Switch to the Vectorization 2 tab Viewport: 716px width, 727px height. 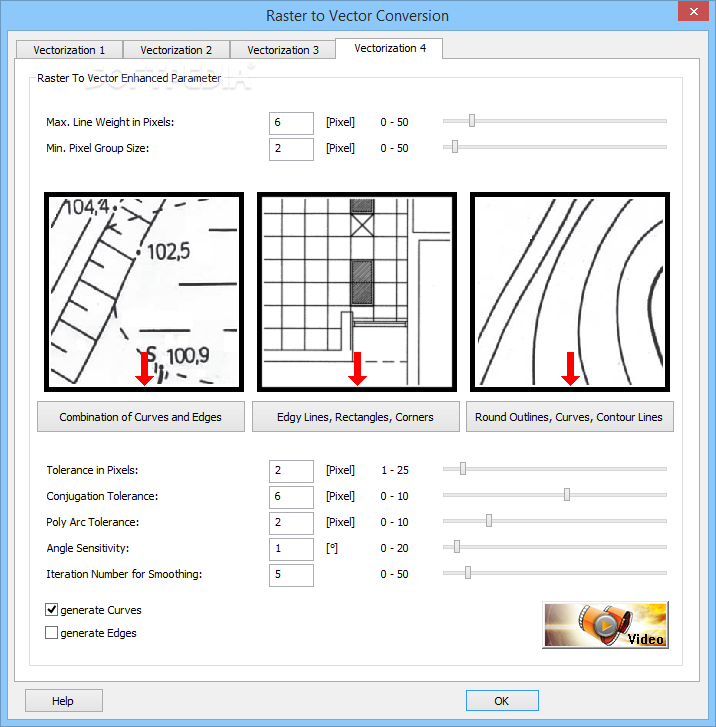(176, 50)
